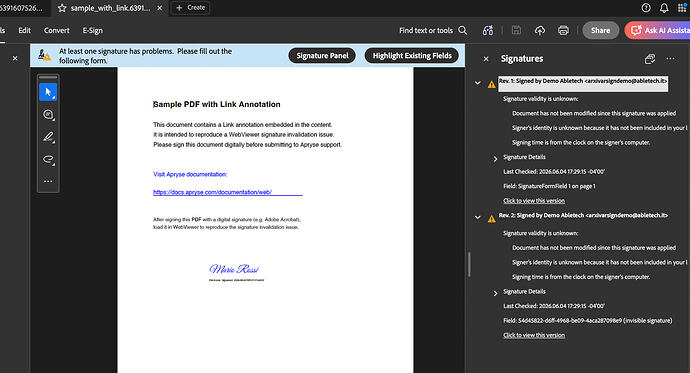This screenshot has width=690, height=373.
Task: Close the sample_with_link tab
Action: click(x=160, y=8)
